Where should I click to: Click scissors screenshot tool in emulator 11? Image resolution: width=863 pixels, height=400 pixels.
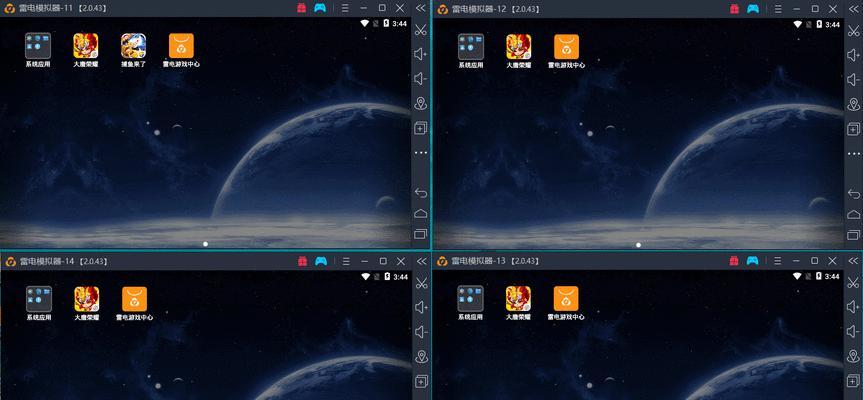421,30
